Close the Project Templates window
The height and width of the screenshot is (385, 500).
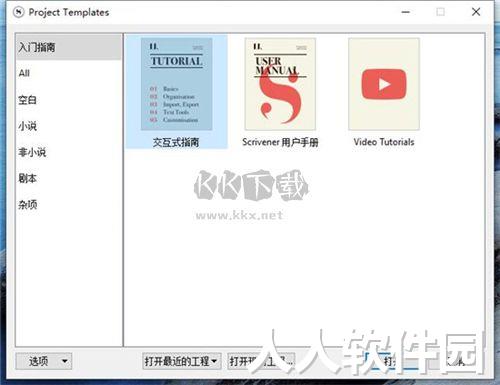[x=476, y=12]
